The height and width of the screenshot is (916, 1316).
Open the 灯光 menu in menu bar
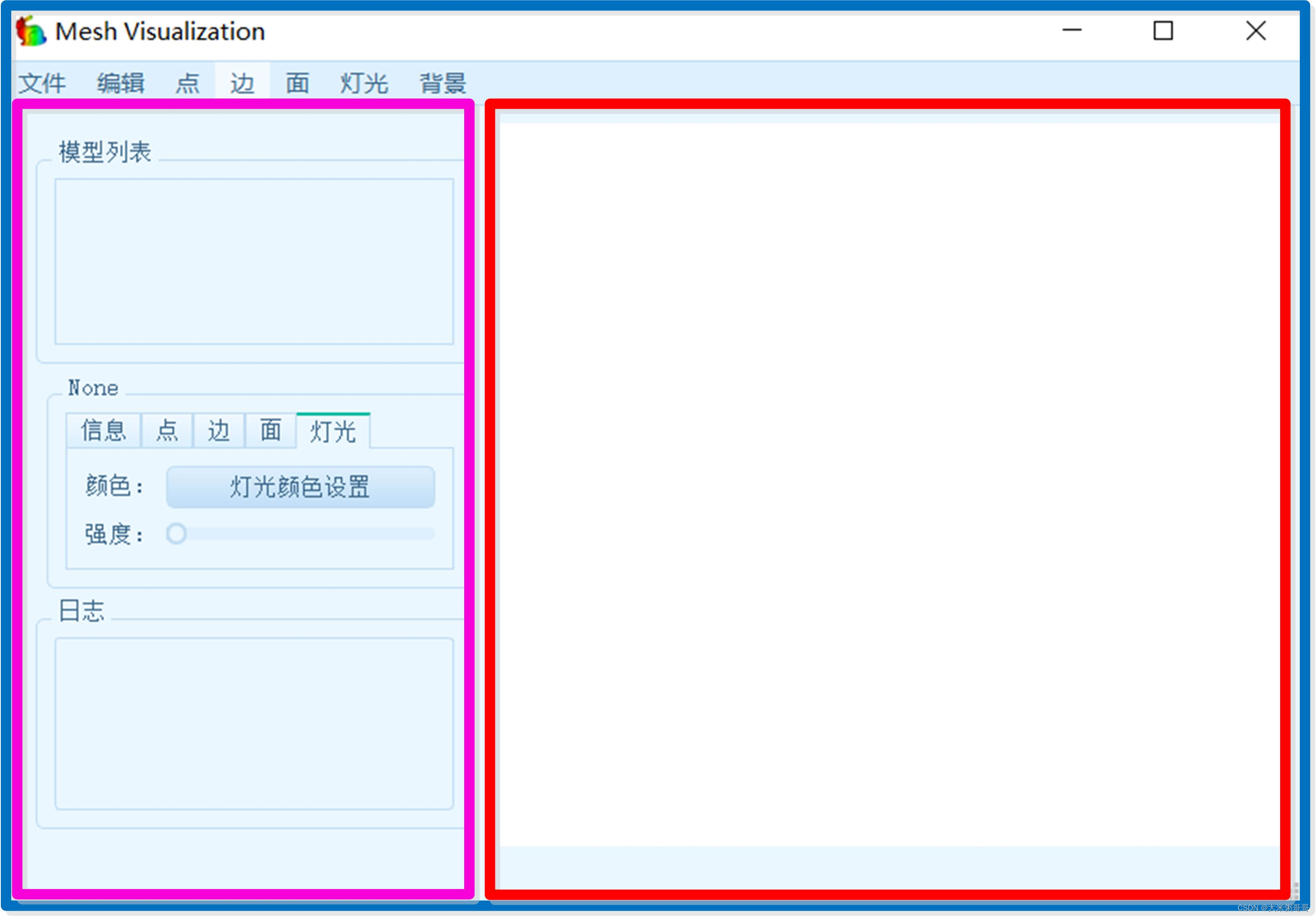pyautogui.click(x=364, y=83)
